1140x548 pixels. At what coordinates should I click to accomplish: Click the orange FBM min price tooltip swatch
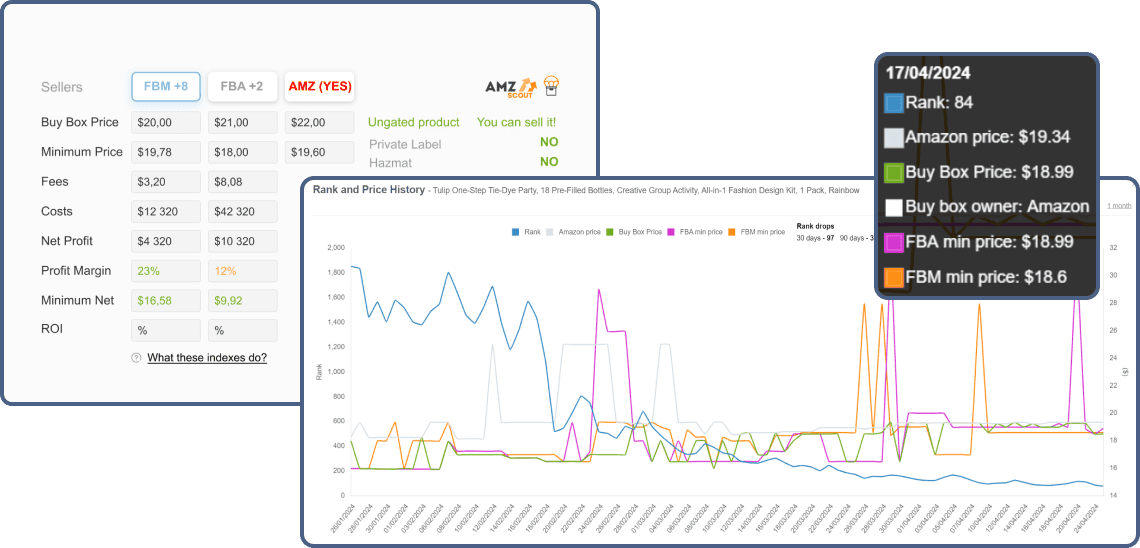tap(894, 277)
